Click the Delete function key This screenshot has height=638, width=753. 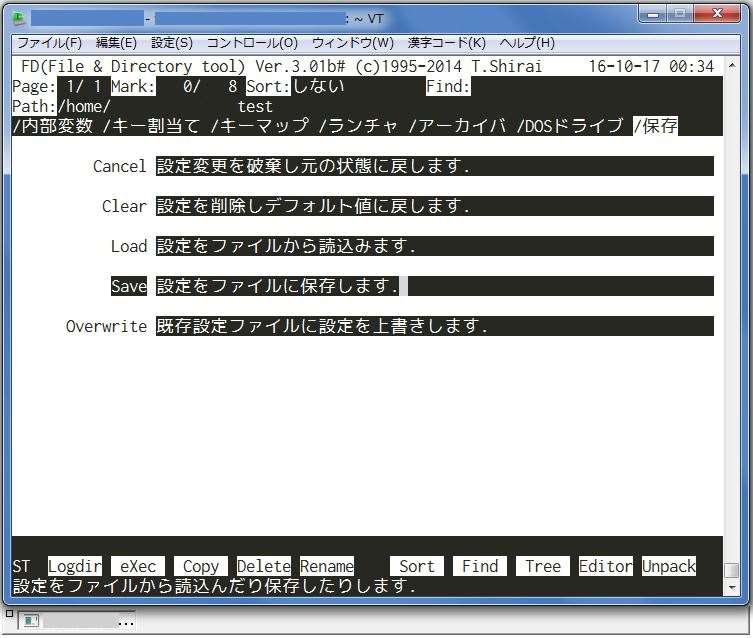point(264,566)
